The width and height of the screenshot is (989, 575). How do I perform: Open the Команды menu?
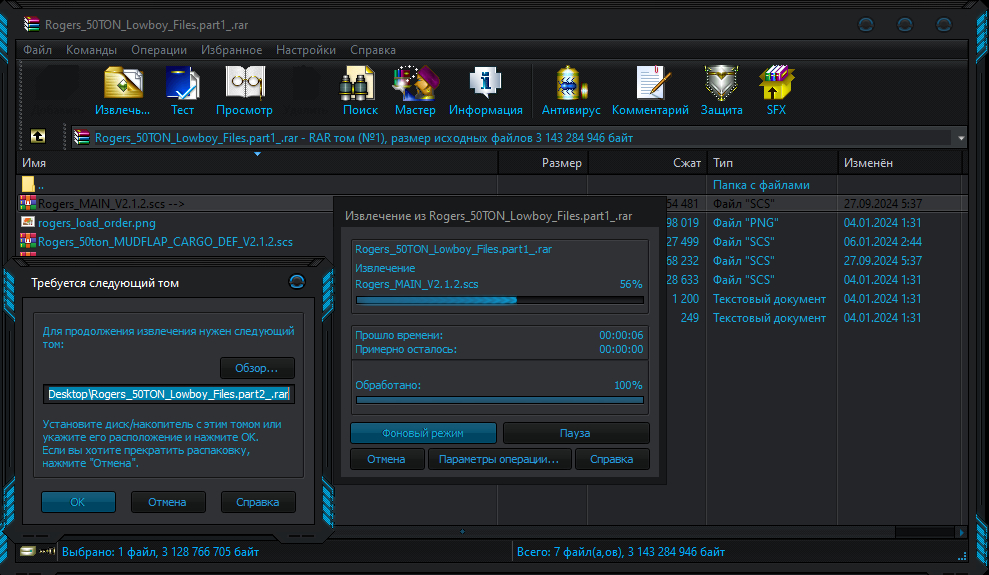[91, 50]
